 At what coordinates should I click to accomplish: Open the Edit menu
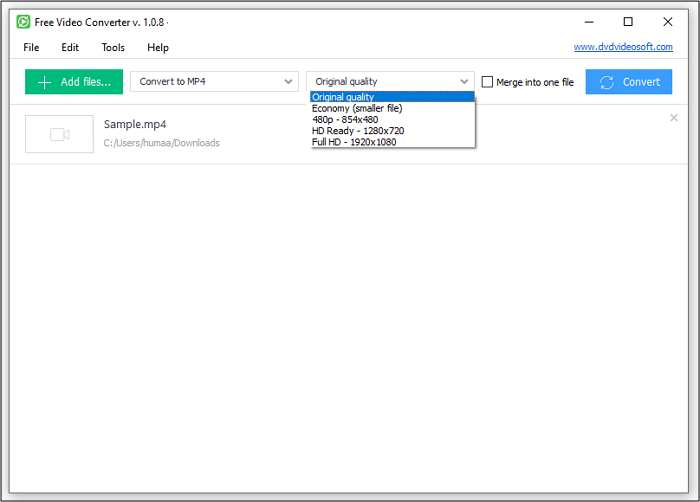tap(70, 47)
